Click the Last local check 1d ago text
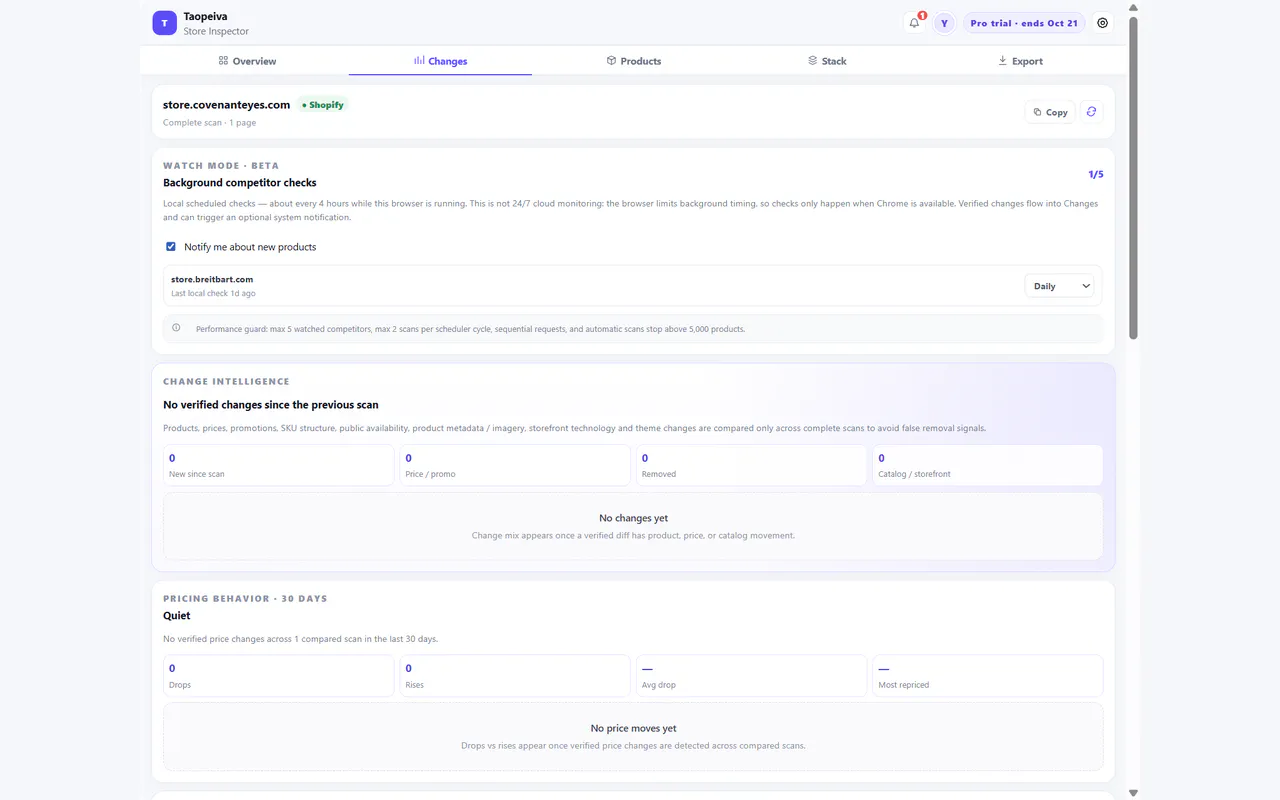Viewport: 1280px width, 800px height. [213, 294]
